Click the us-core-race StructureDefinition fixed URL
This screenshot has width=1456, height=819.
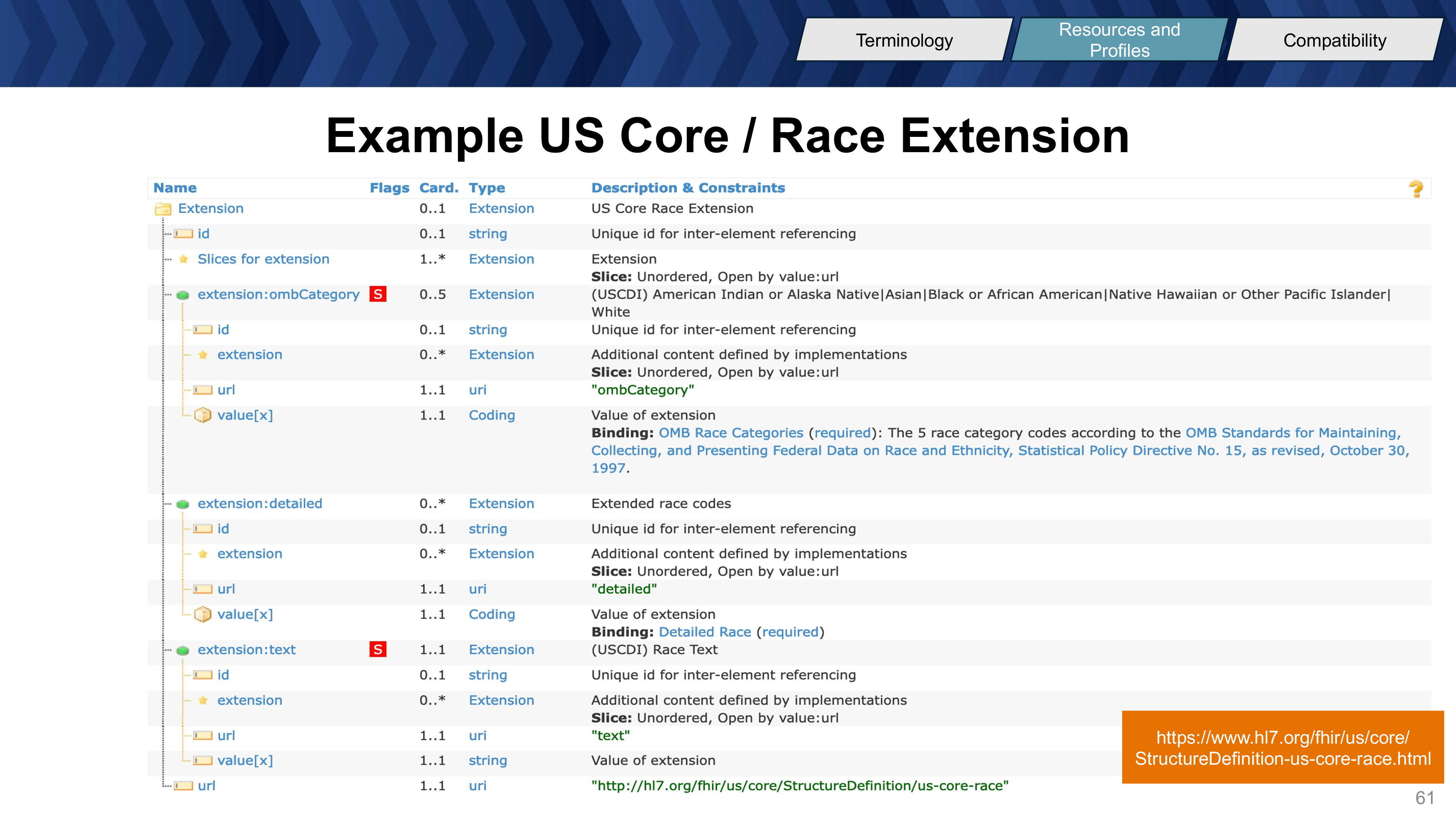click(x=800, y=786)
